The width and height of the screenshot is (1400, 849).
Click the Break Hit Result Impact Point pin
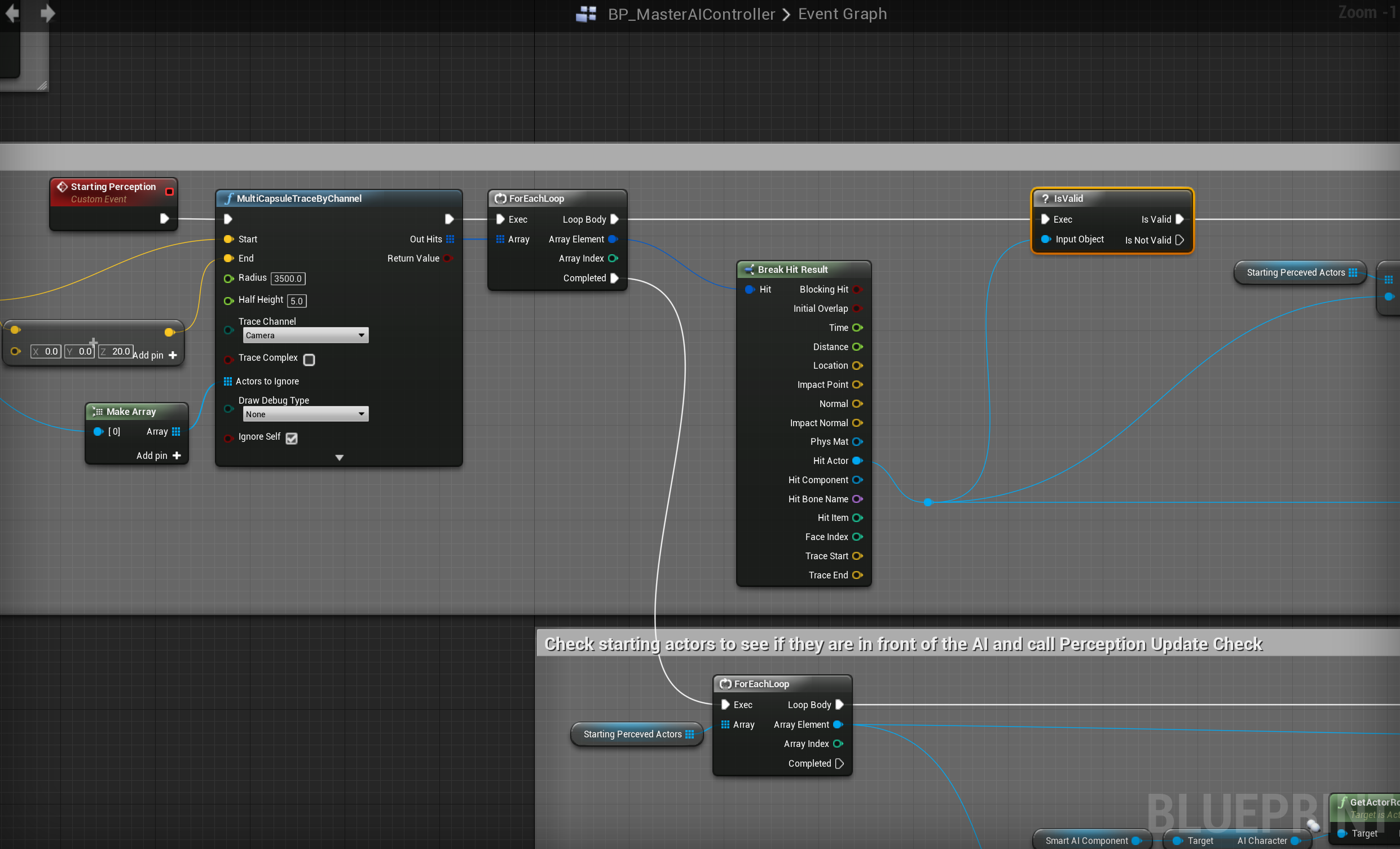857,384
